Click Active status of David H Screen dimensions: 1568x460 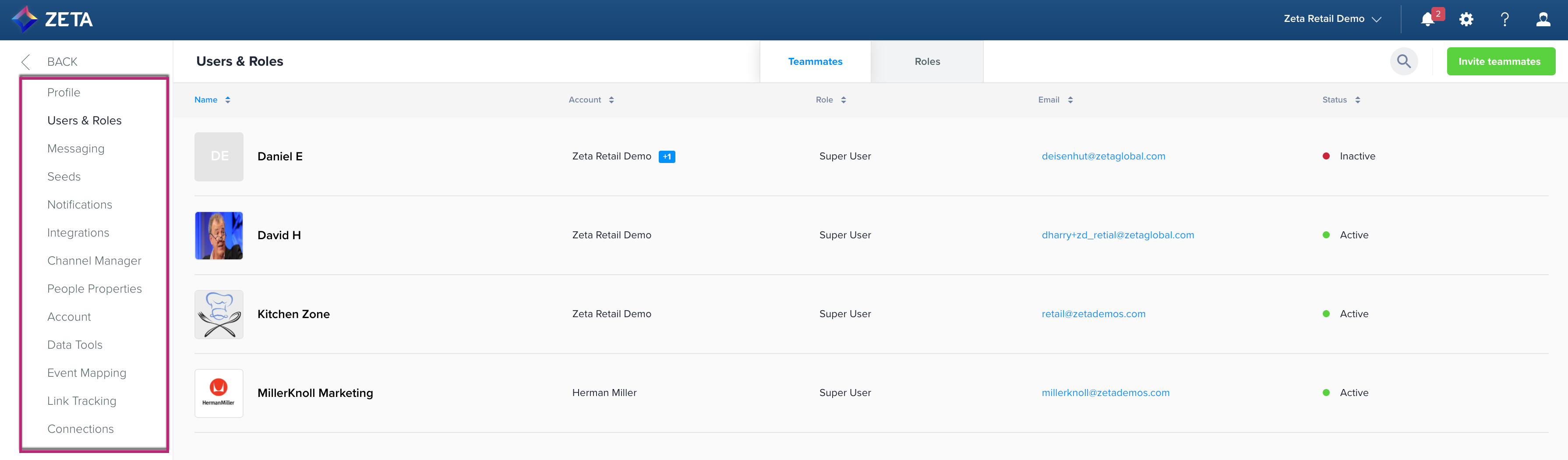pos(1345,235)
